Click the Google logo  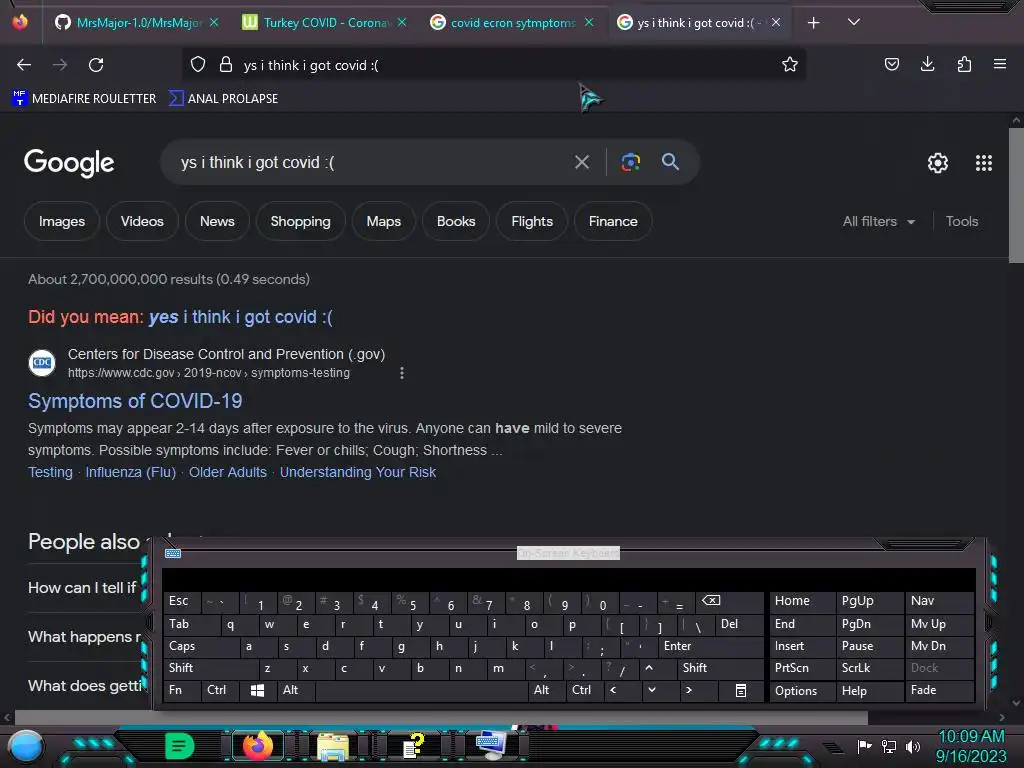coord(69,163)
